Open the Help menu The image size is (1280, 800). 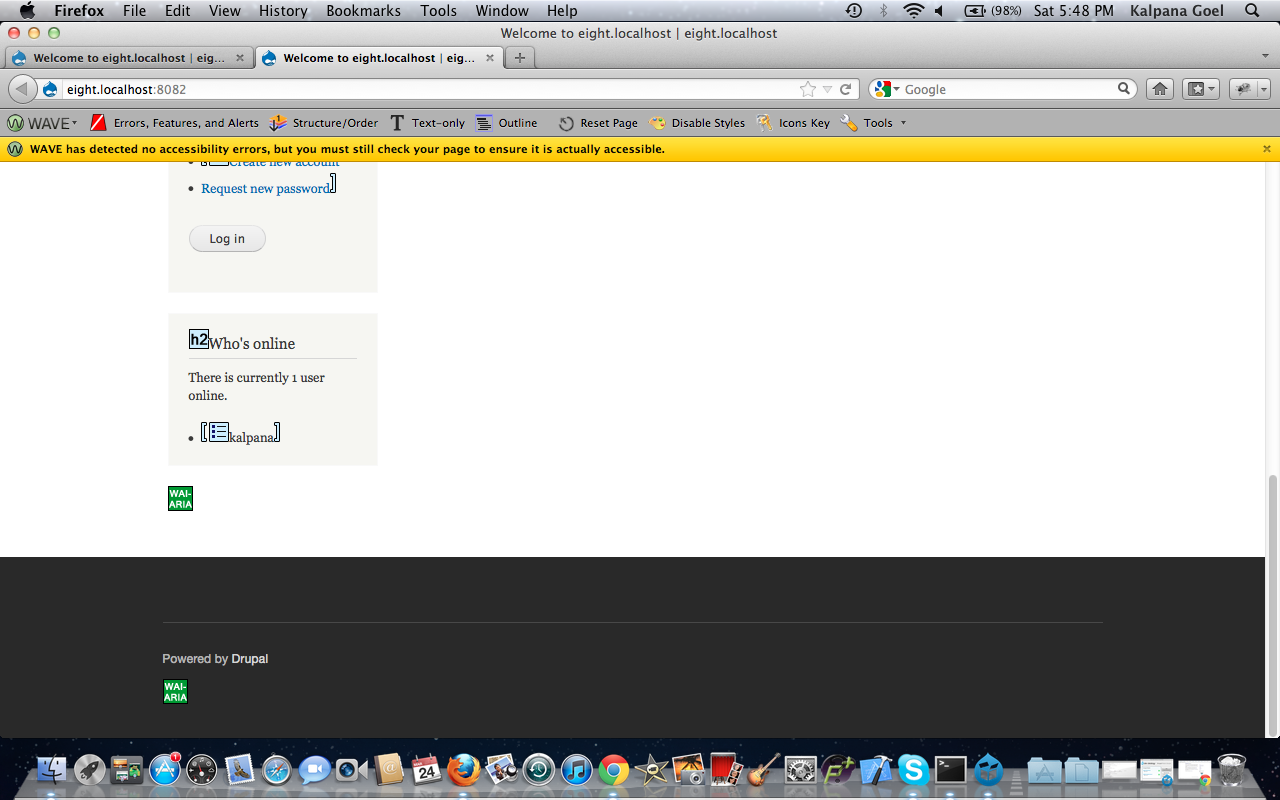coord(562,11)
